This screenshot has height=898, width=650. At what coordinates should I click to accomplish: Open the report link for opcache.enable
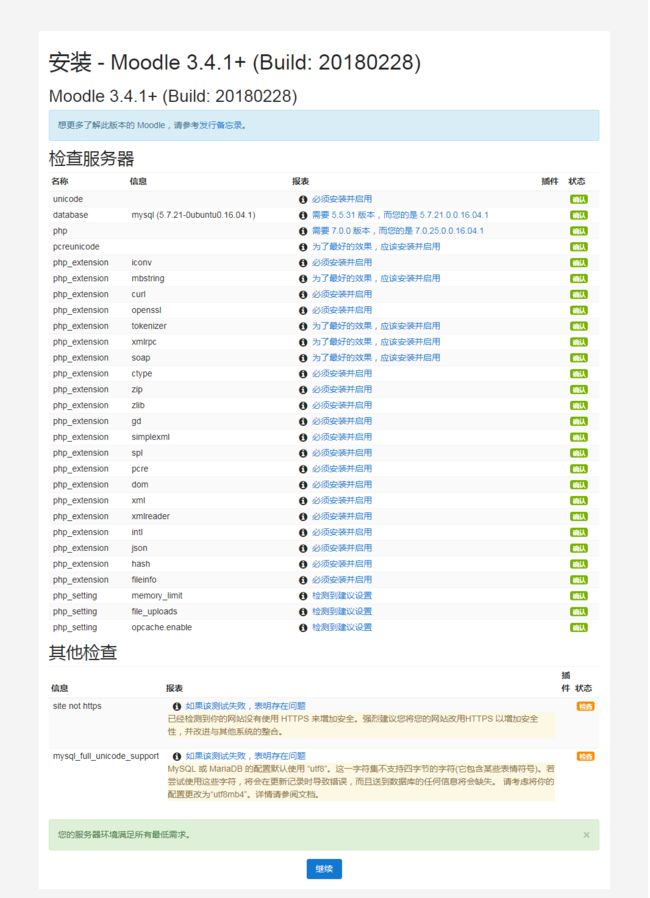point(342,628)
